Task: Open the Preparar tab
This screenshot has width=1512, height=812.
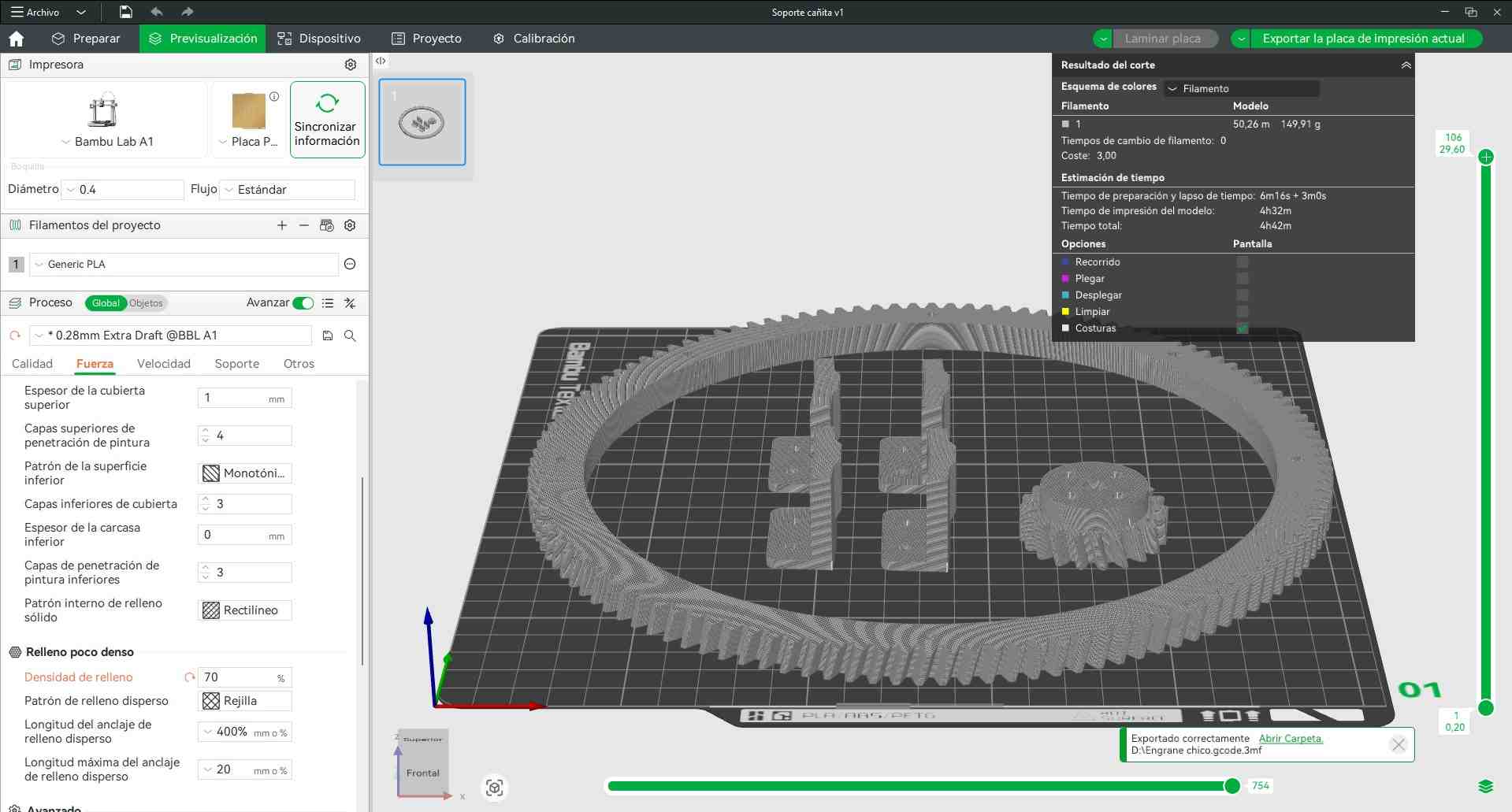Action: tap(86, 39)
